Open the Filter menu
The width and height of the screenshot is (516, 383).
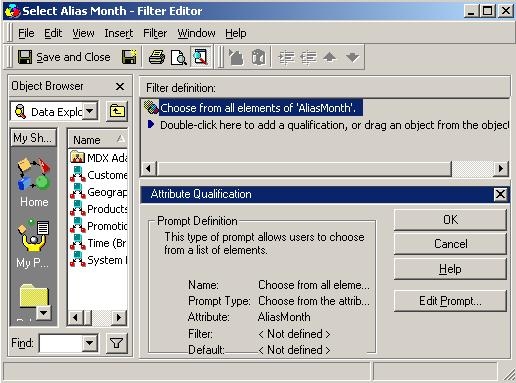tap(155, 33)
